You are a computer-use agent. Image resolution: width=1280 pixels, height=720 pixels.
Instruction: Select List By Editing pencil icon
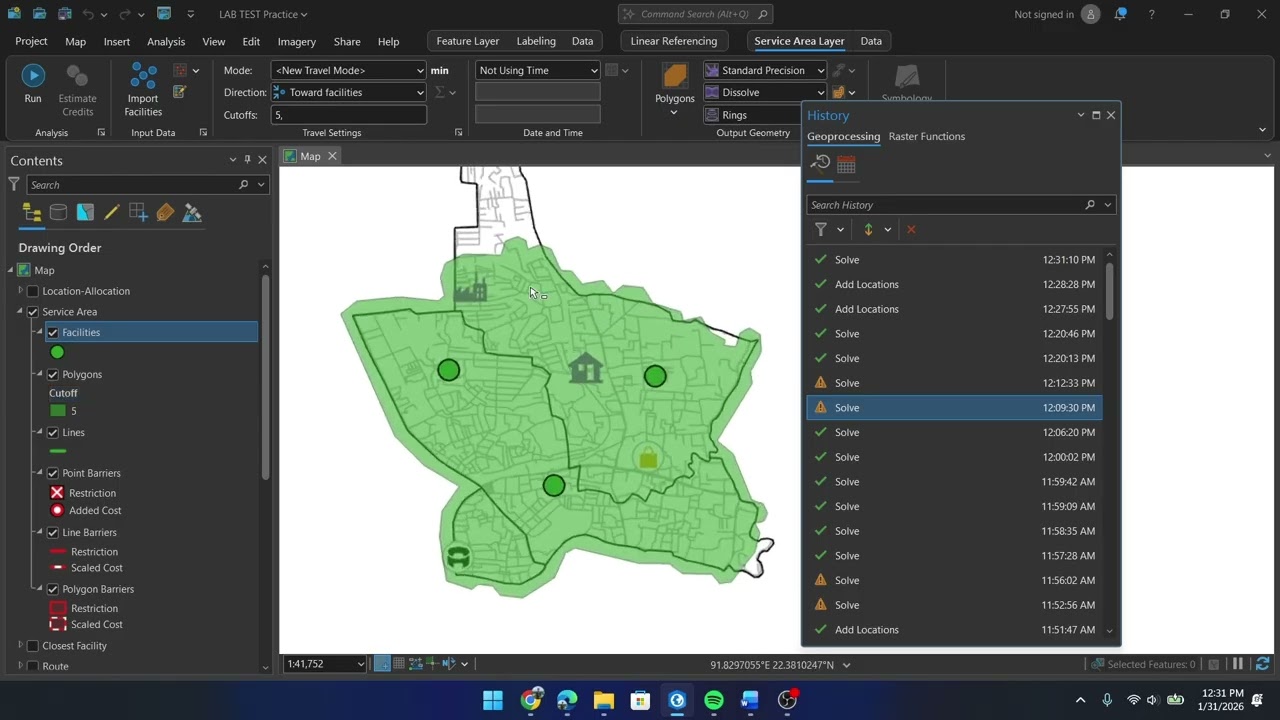coord(112,212)
